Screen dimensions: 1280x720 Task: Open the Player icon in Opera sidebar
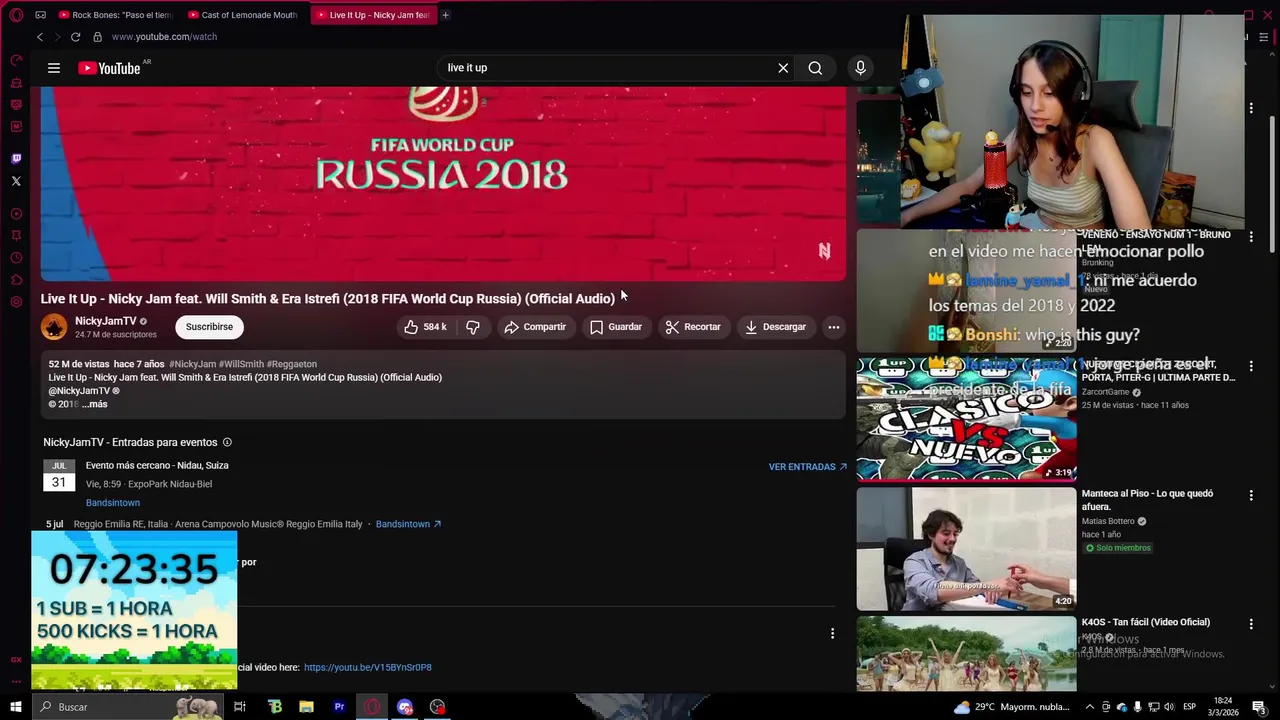coord(16,214)
